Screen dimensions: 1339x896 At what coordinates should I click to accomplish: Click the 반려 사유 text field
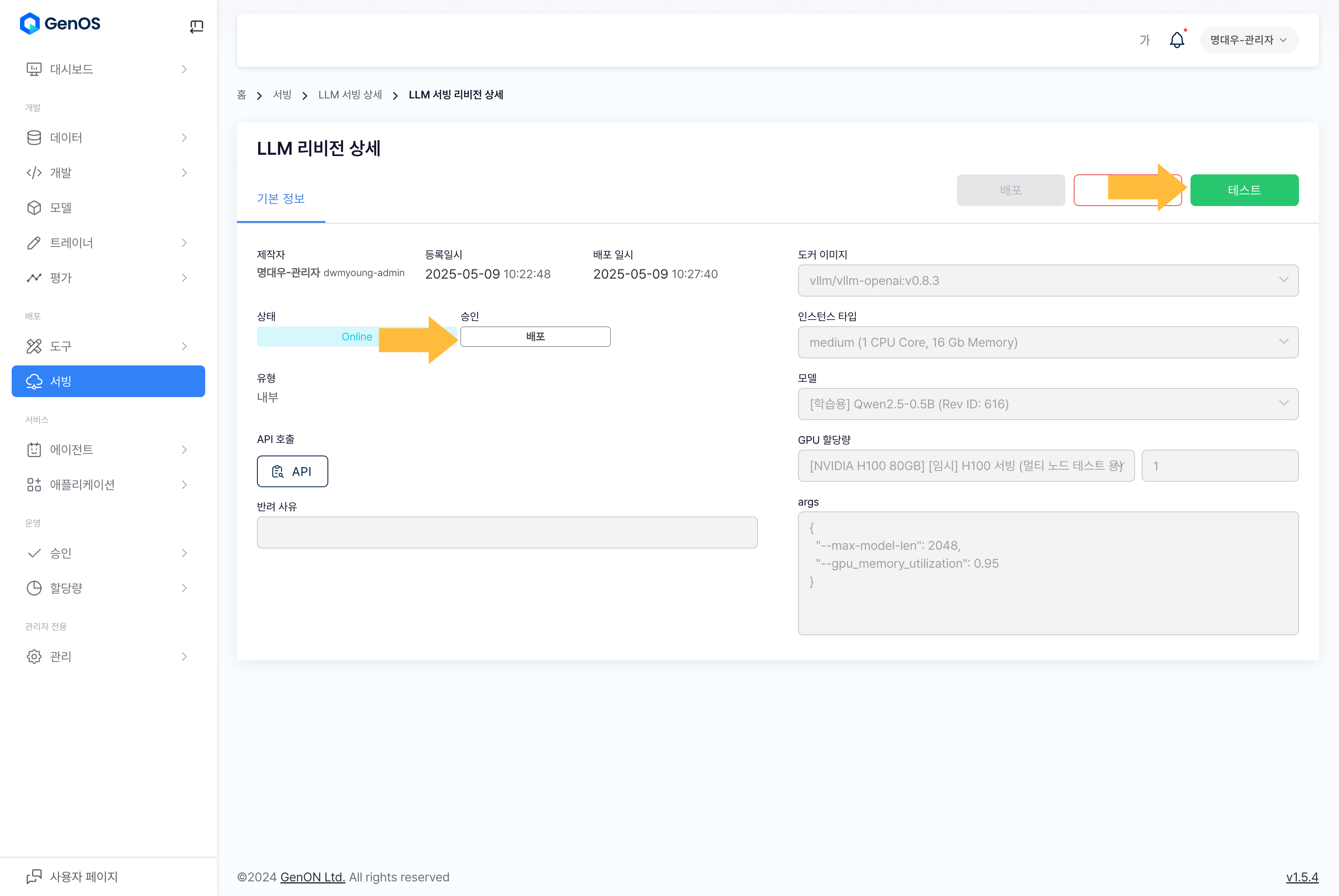pyautogui.click(x=507, y=533)
